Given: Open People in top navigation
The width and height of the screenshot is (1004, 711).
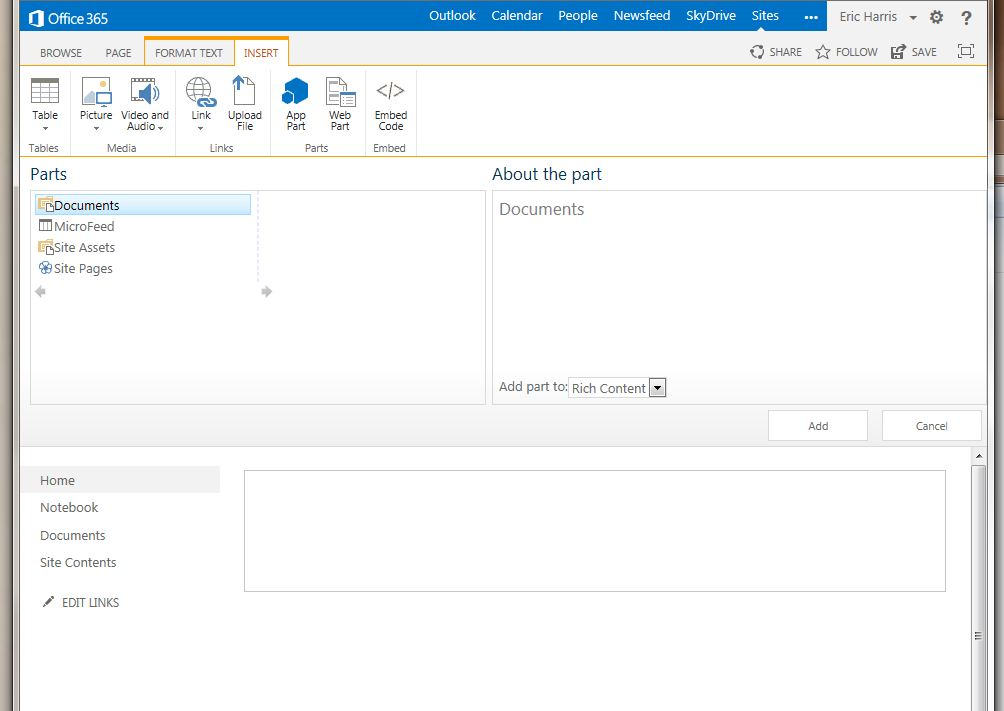Looking at the screenshot, I should [578, 16].
